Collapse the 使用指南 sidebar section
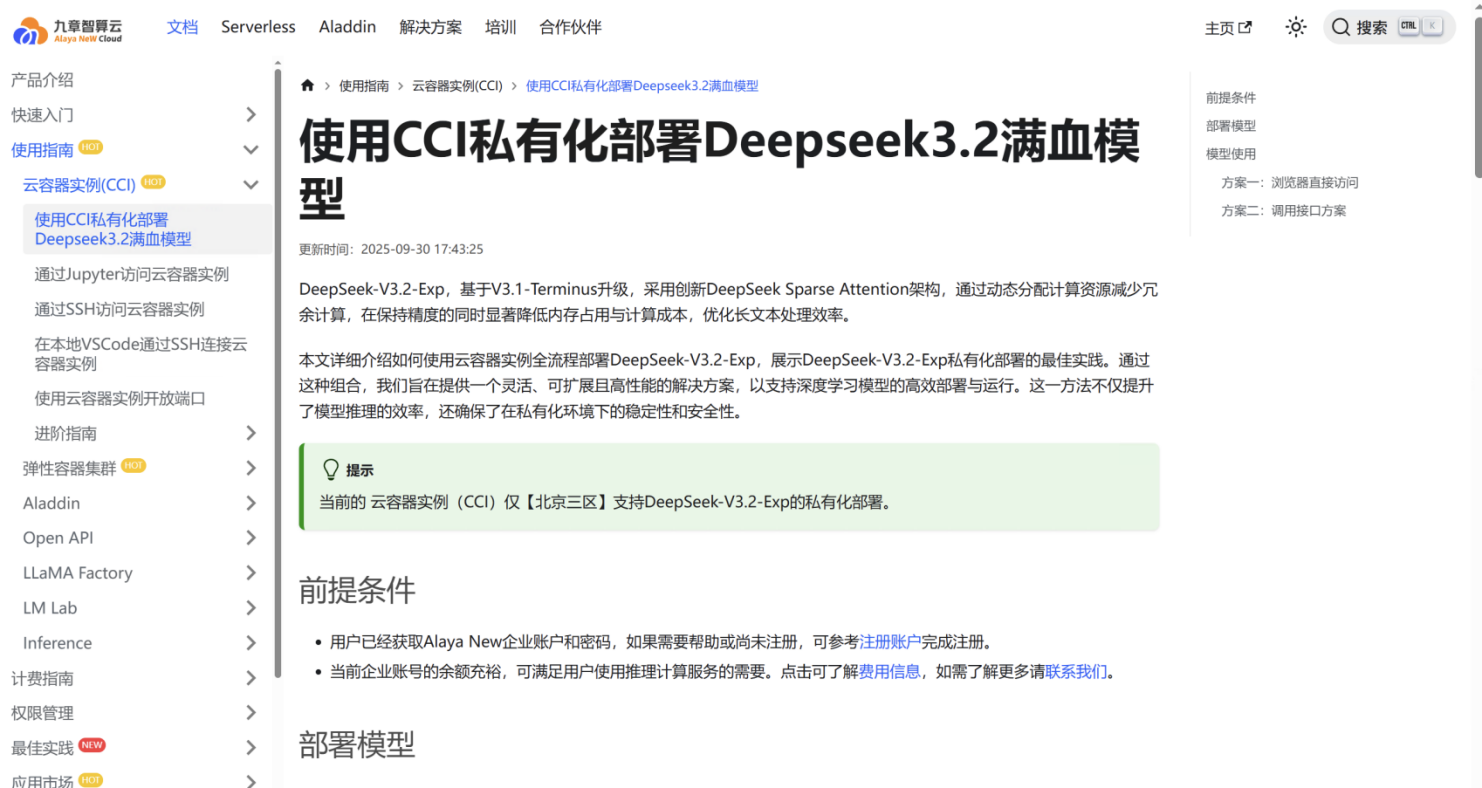 pyautogui.click(x=251, y=150)
